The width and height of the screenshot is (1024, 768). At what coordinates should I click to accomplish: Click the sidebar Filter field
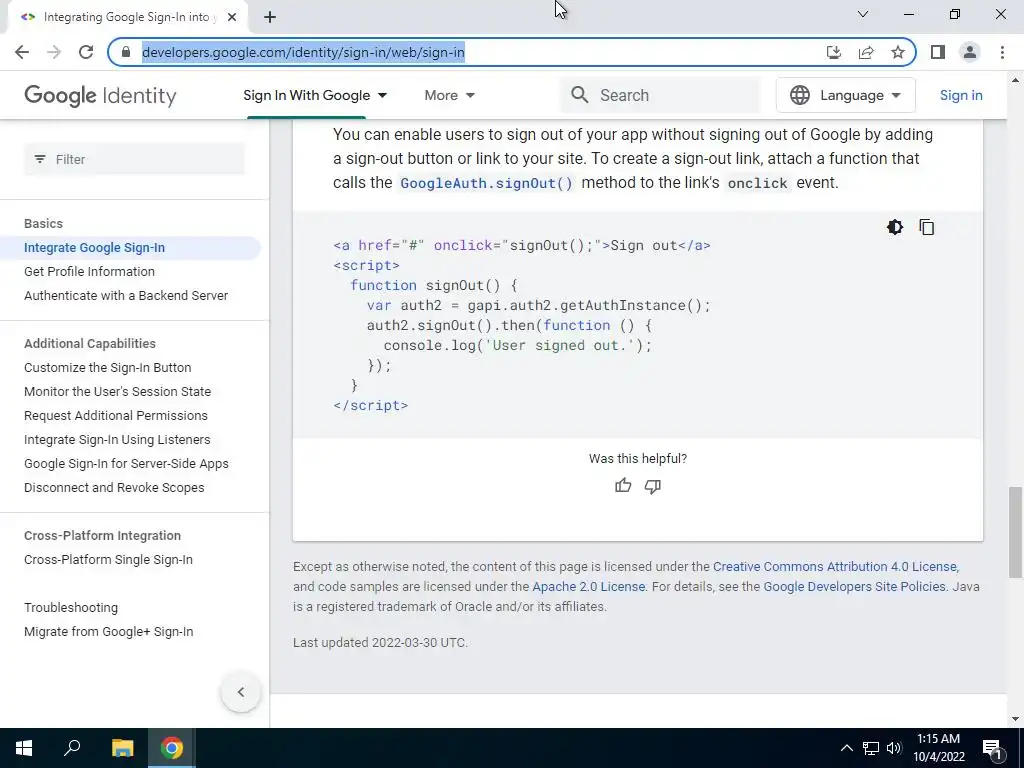(135, 159)
